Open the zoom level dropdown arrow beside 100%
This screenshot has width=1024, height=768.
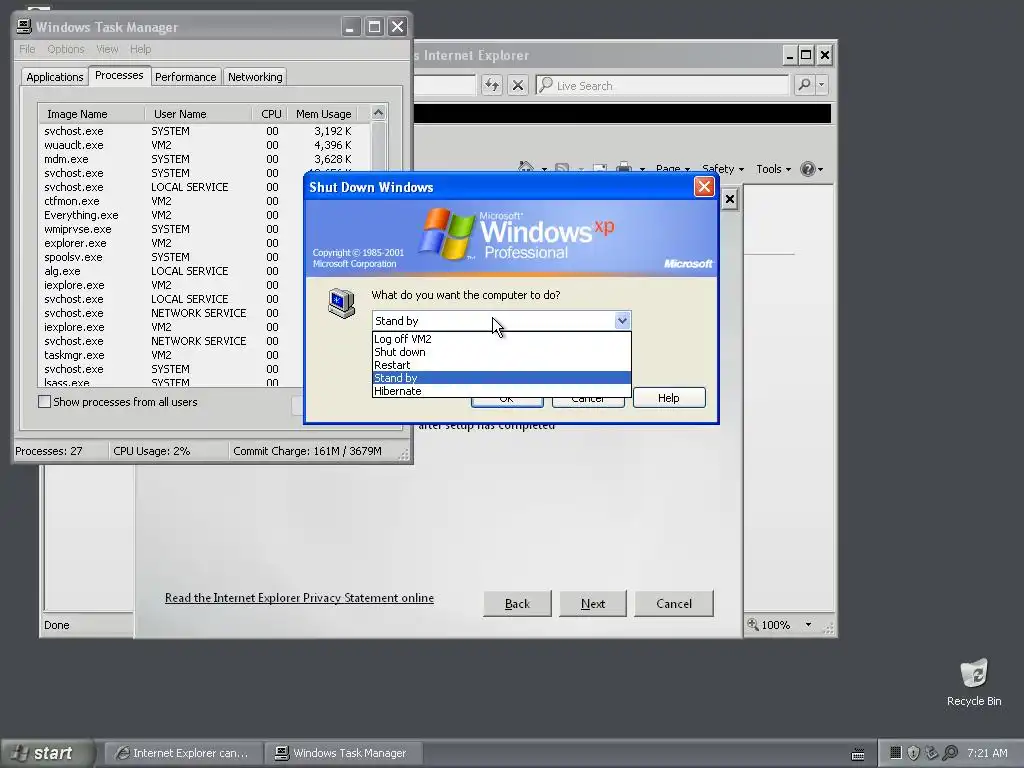tap(808, 624)
